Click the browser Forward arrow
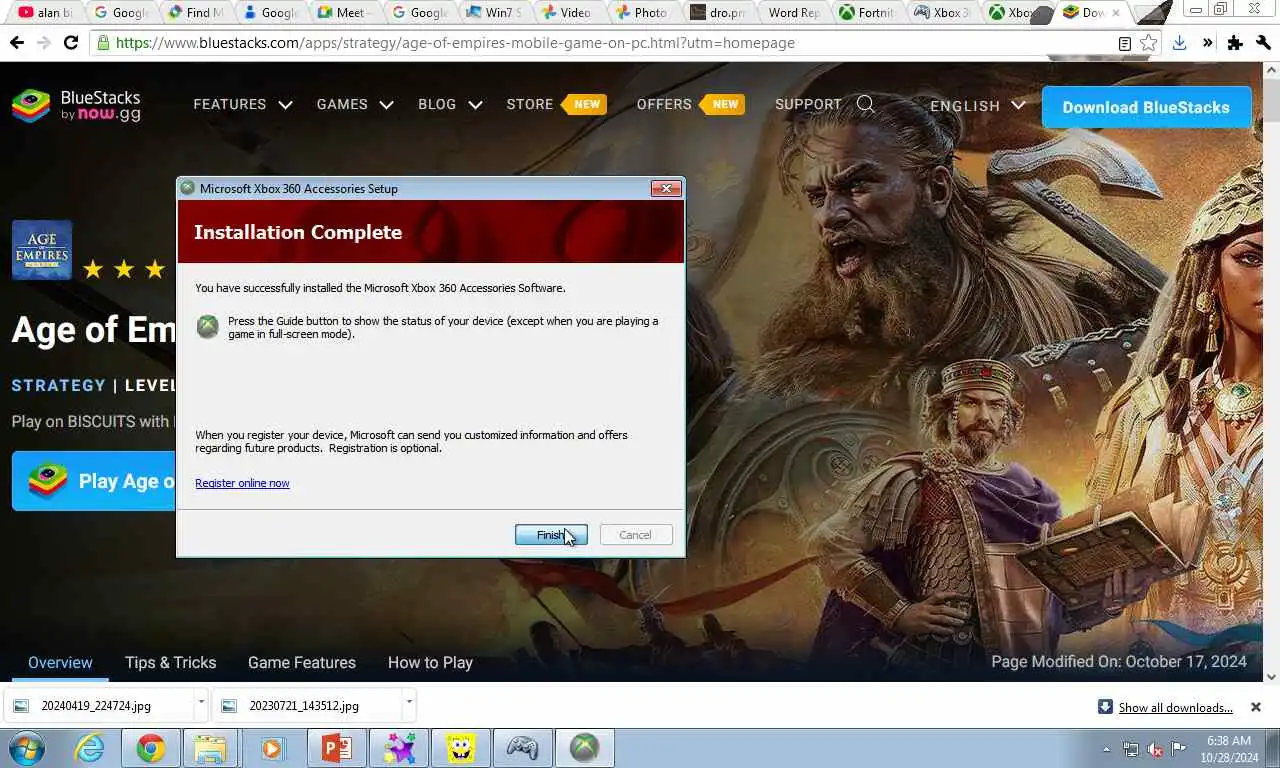This screenshot has height=768, width=1280. pyautogui.click(x=43, y=43)
